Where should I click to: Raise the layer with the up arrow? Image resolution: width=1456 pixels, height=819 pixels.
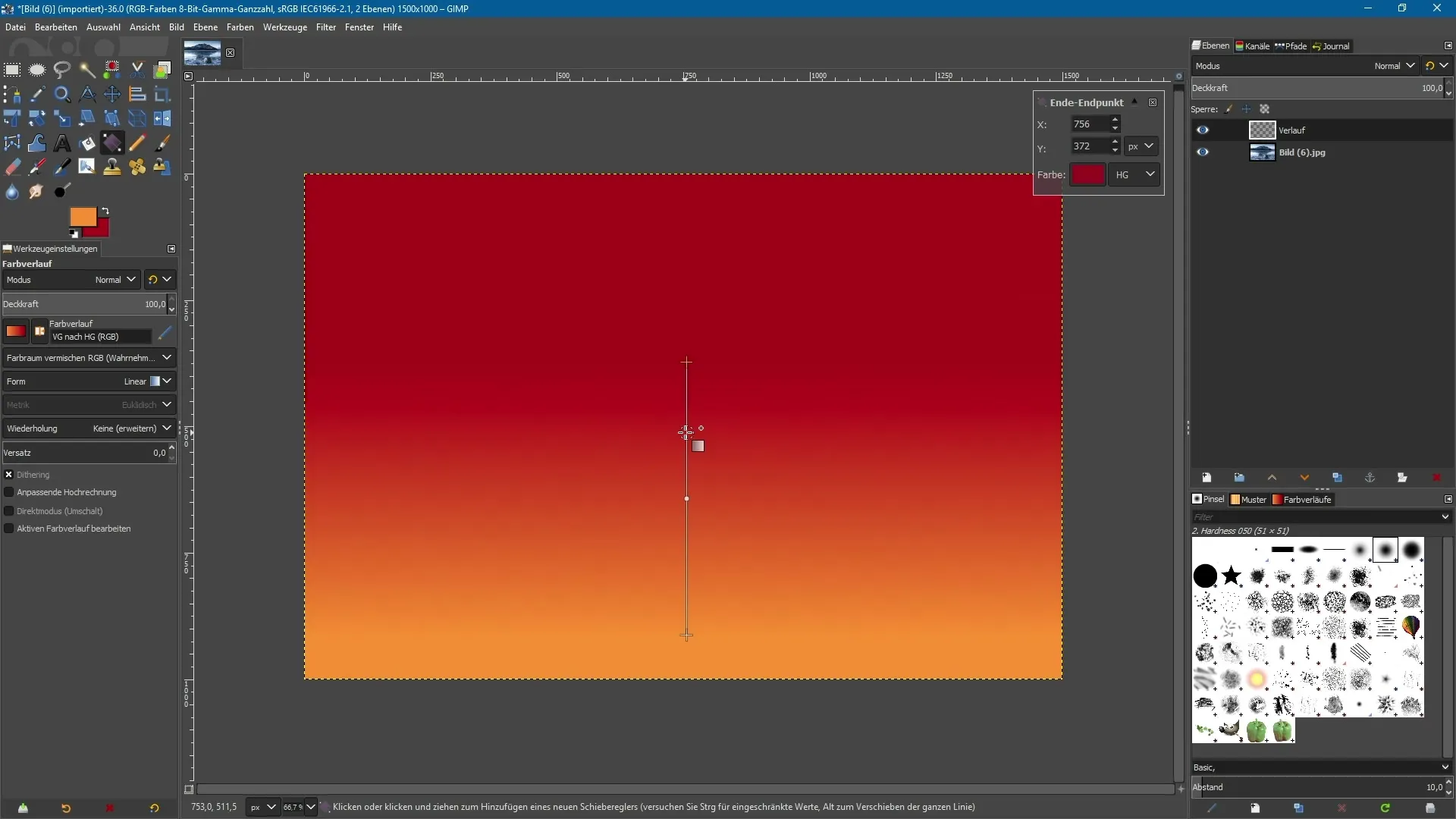coord(1272,478)
